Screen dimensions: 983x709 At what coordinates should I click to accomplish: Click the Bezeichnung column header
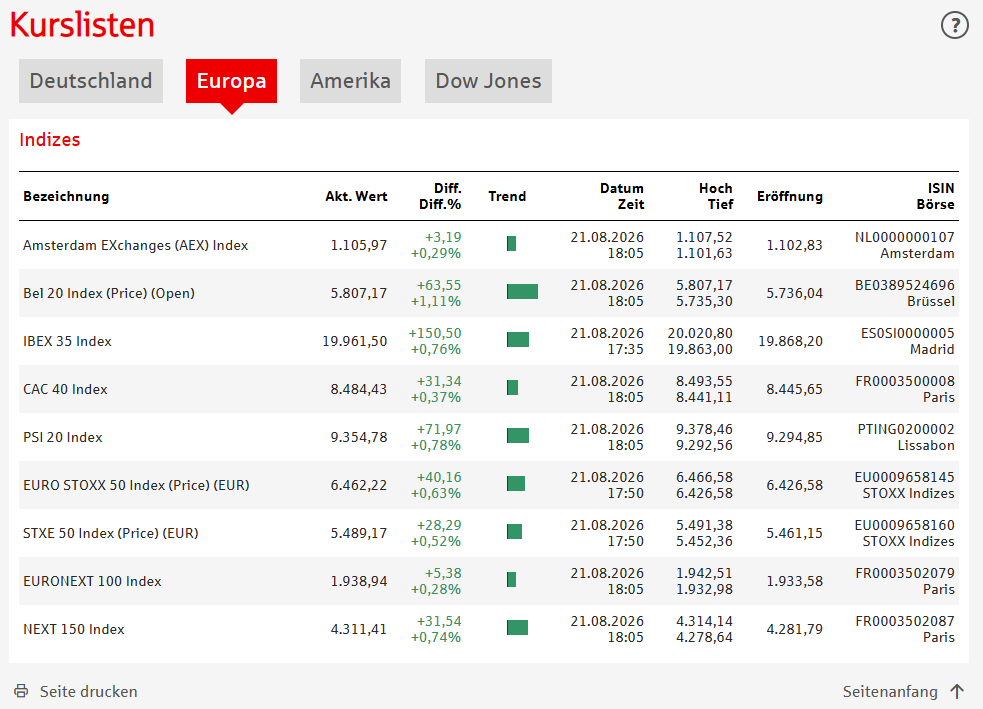click(66, 196)
